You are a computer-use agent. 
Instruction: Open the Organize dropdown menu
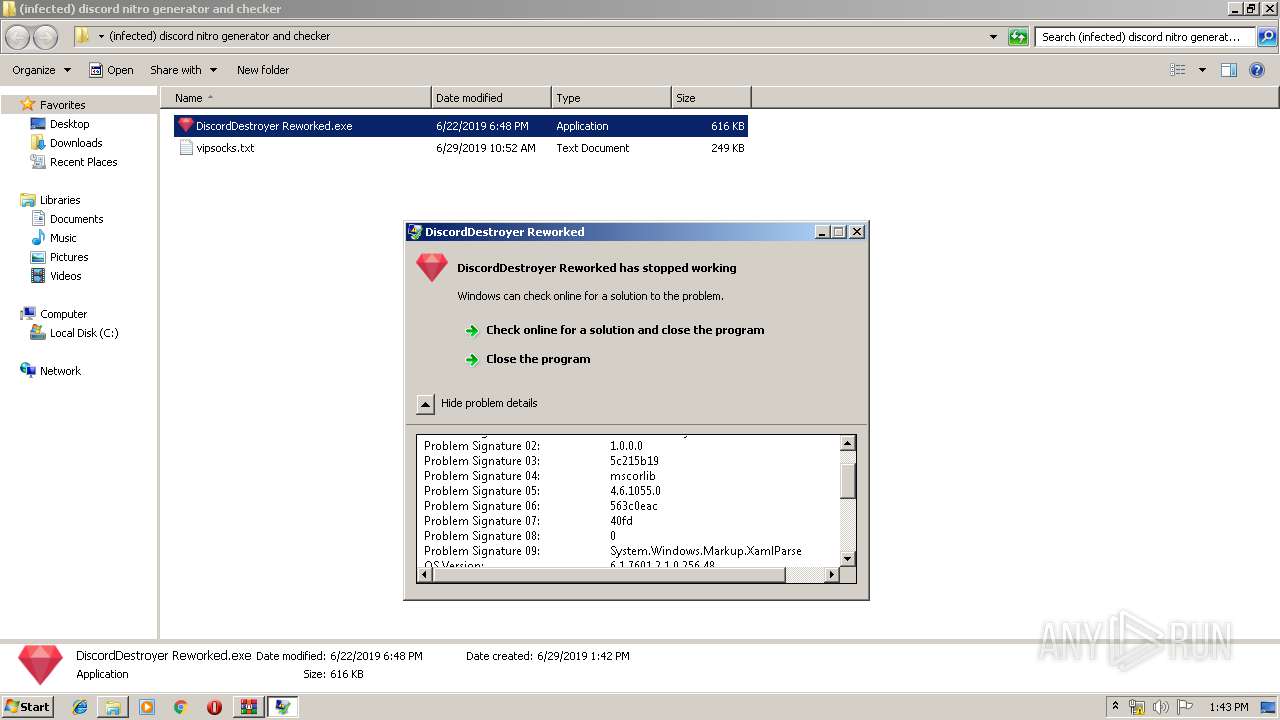[x=41, y=70]
